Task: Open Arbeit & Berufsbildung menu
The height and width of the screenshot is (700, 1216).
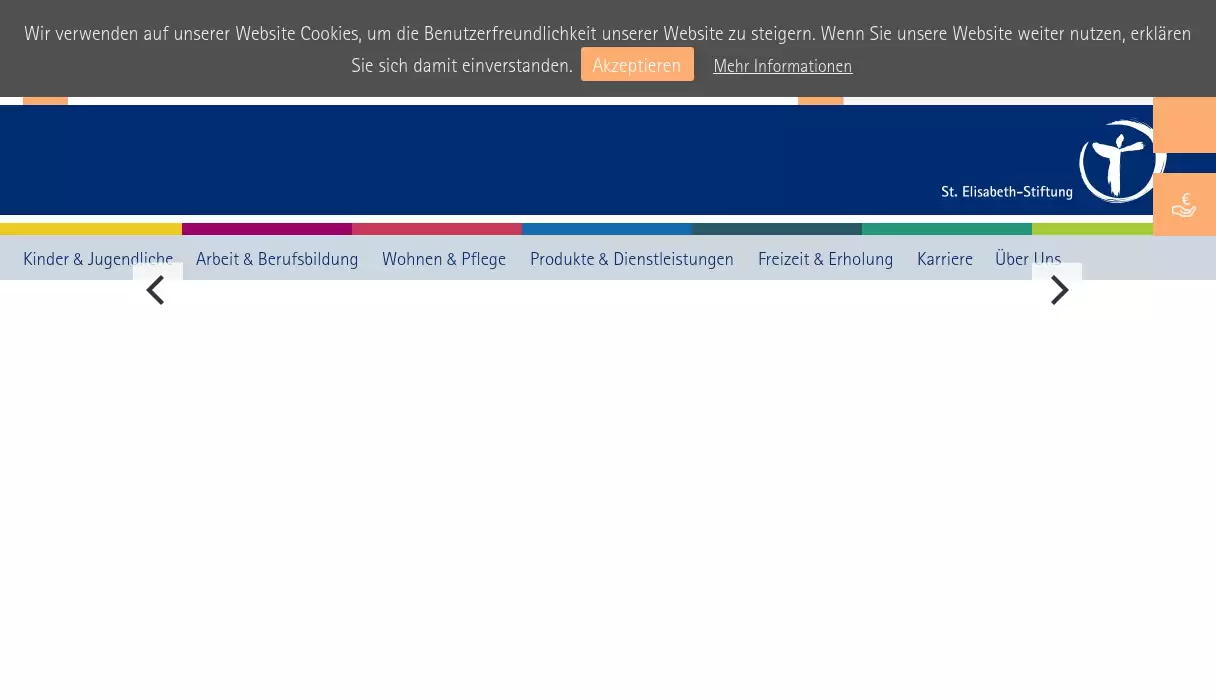Action: 277,259
